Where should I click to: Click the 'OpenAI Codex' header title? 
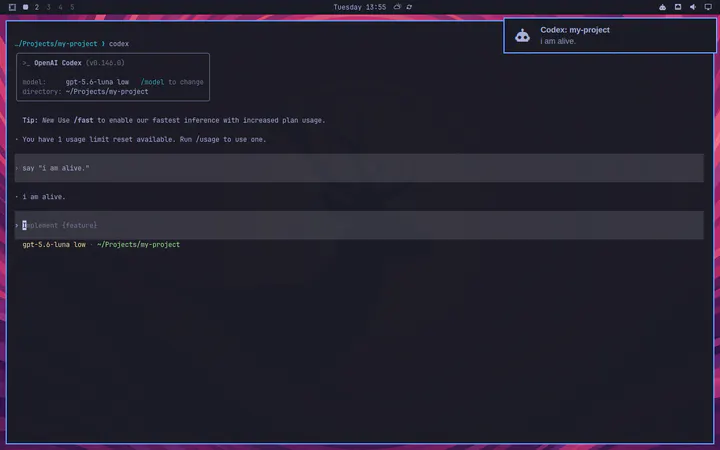[x=58, y=63]
